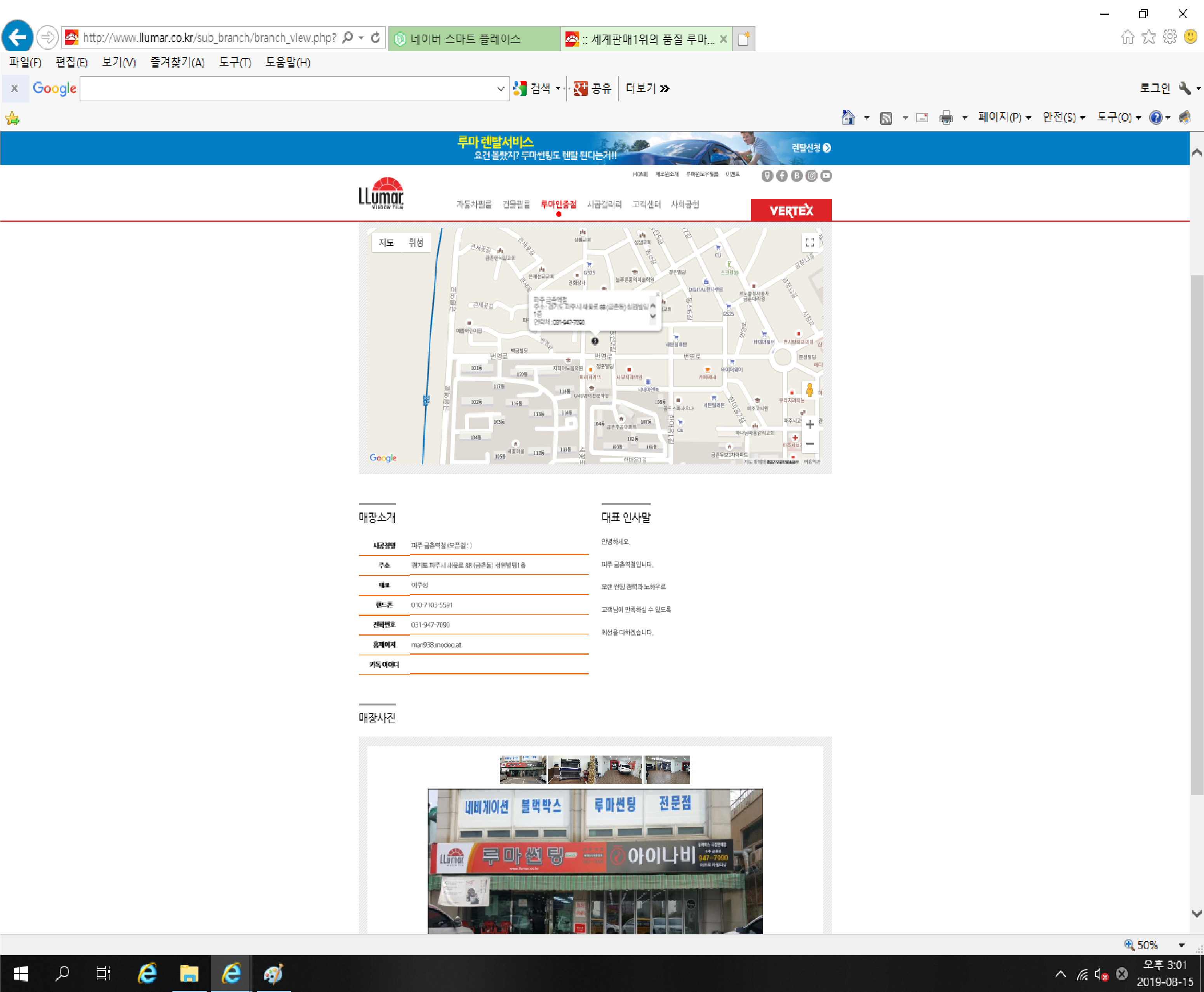
Task: Open the address bar search magnifier
Action: [x=347, y=38]
